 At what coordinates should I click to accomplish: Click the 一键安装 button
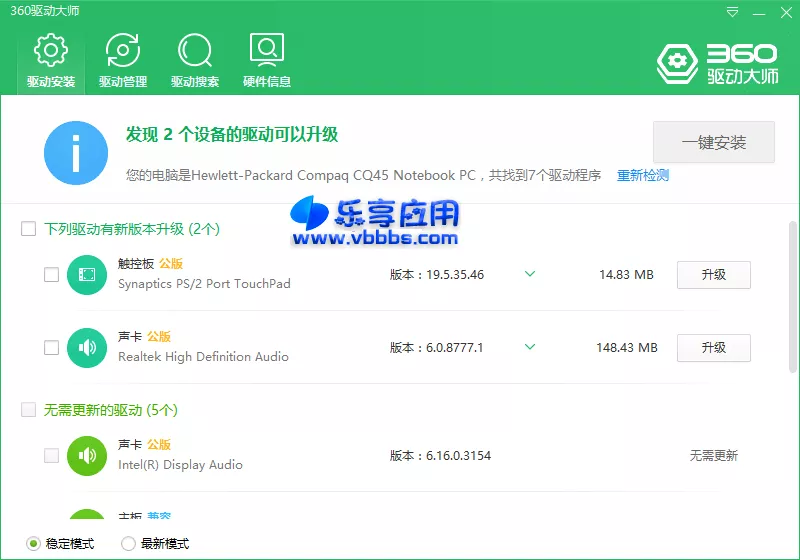pyautogui.click(x=714, y=142)
